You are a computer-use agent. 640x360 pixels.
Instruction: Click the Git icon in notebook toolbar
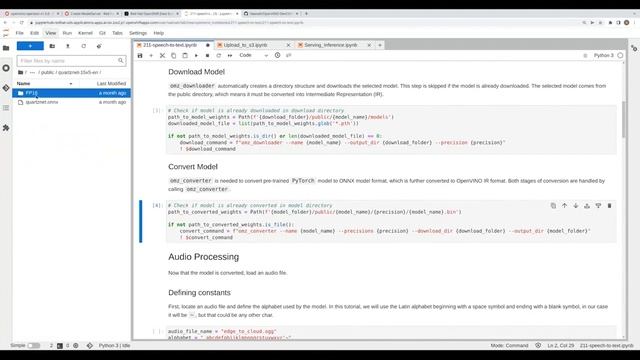click(289, 56)
